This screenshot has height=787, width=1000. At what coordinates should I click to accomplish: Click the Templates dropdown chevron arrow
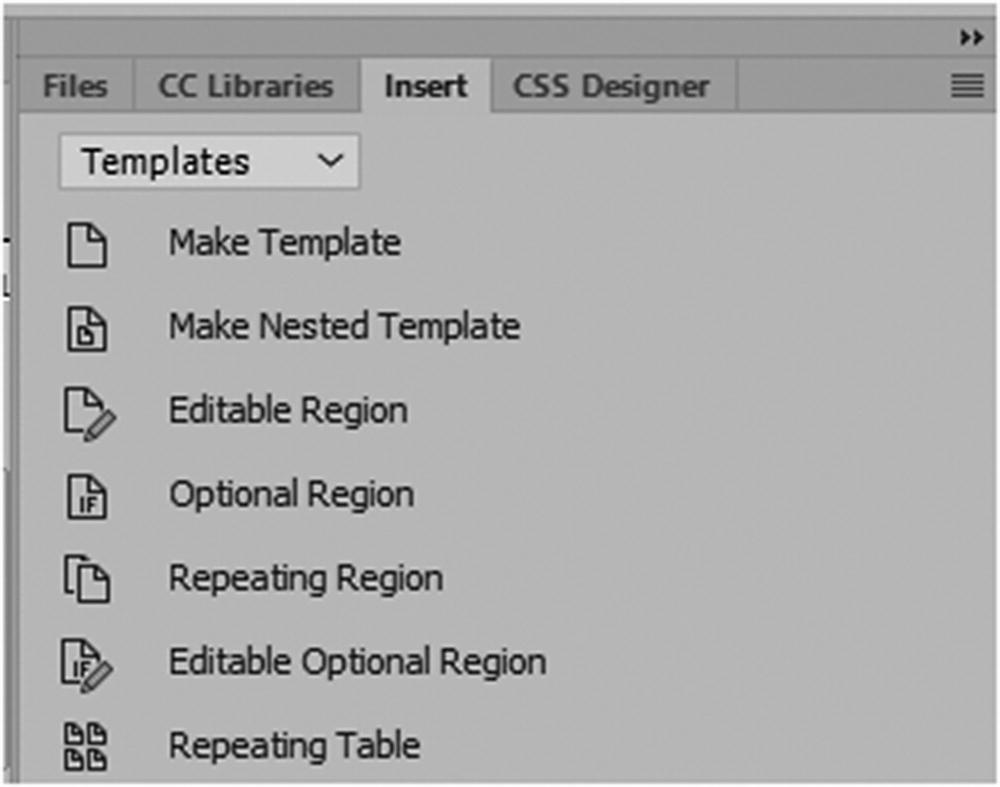click(329, 162)
